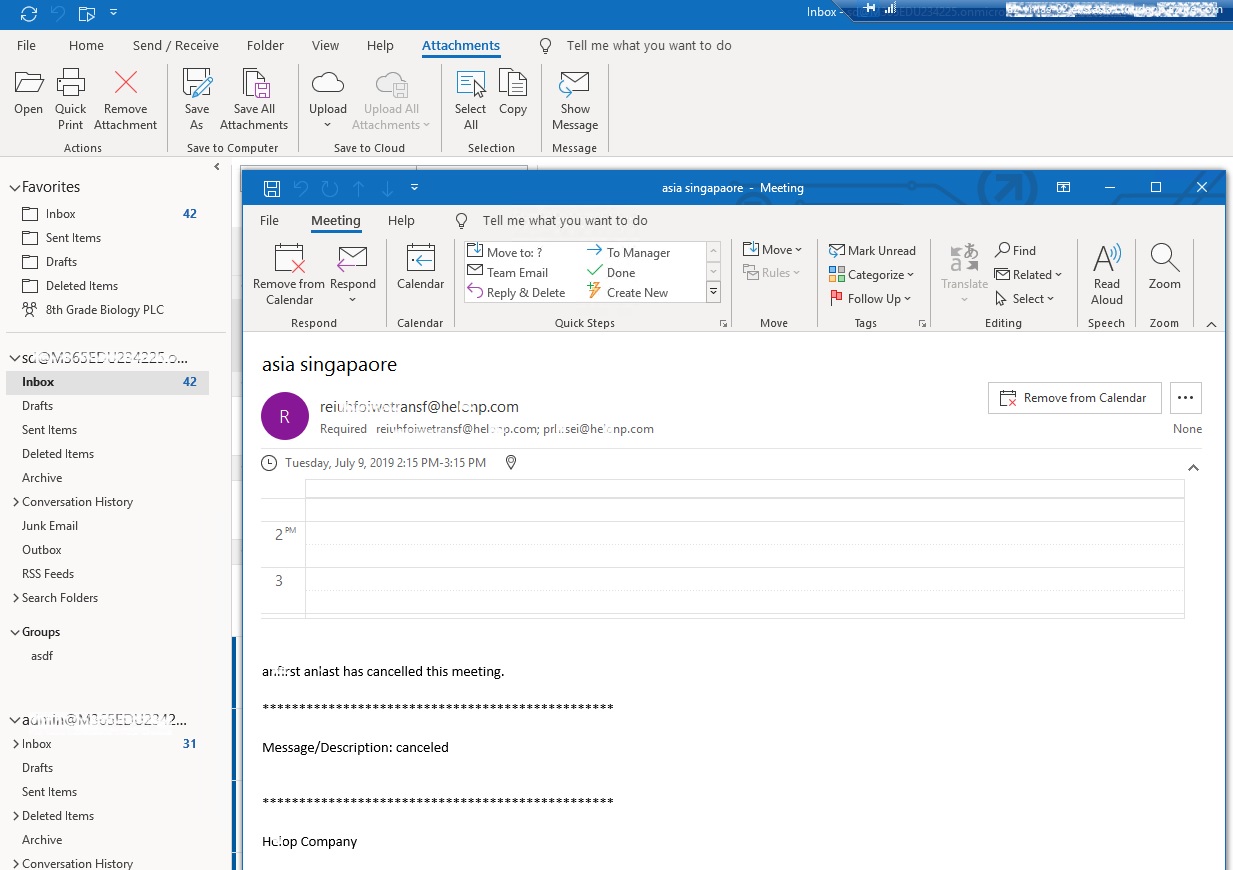Collapse the Favorites folder pane
1233x870 pixels.
click(16, 186)
